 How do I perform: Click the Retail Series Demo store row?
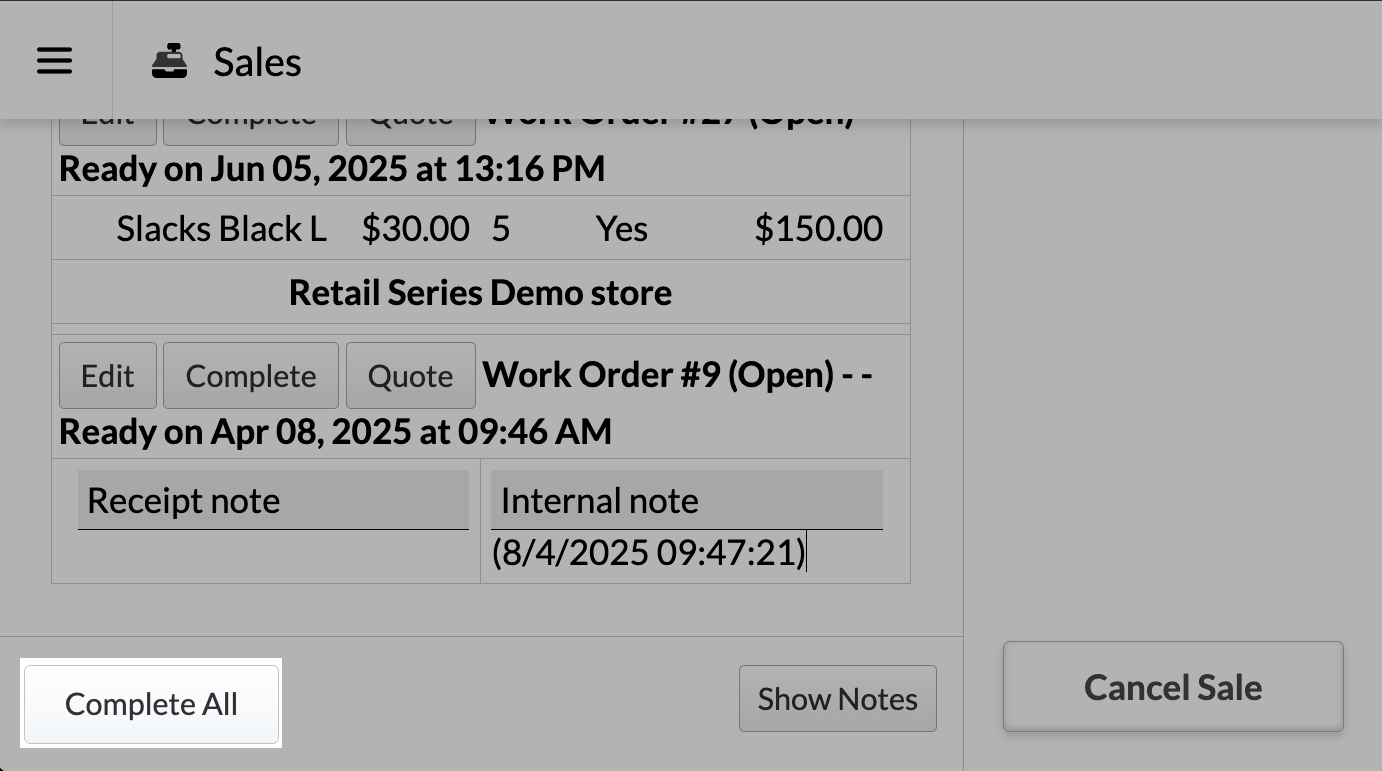[480, 293]
